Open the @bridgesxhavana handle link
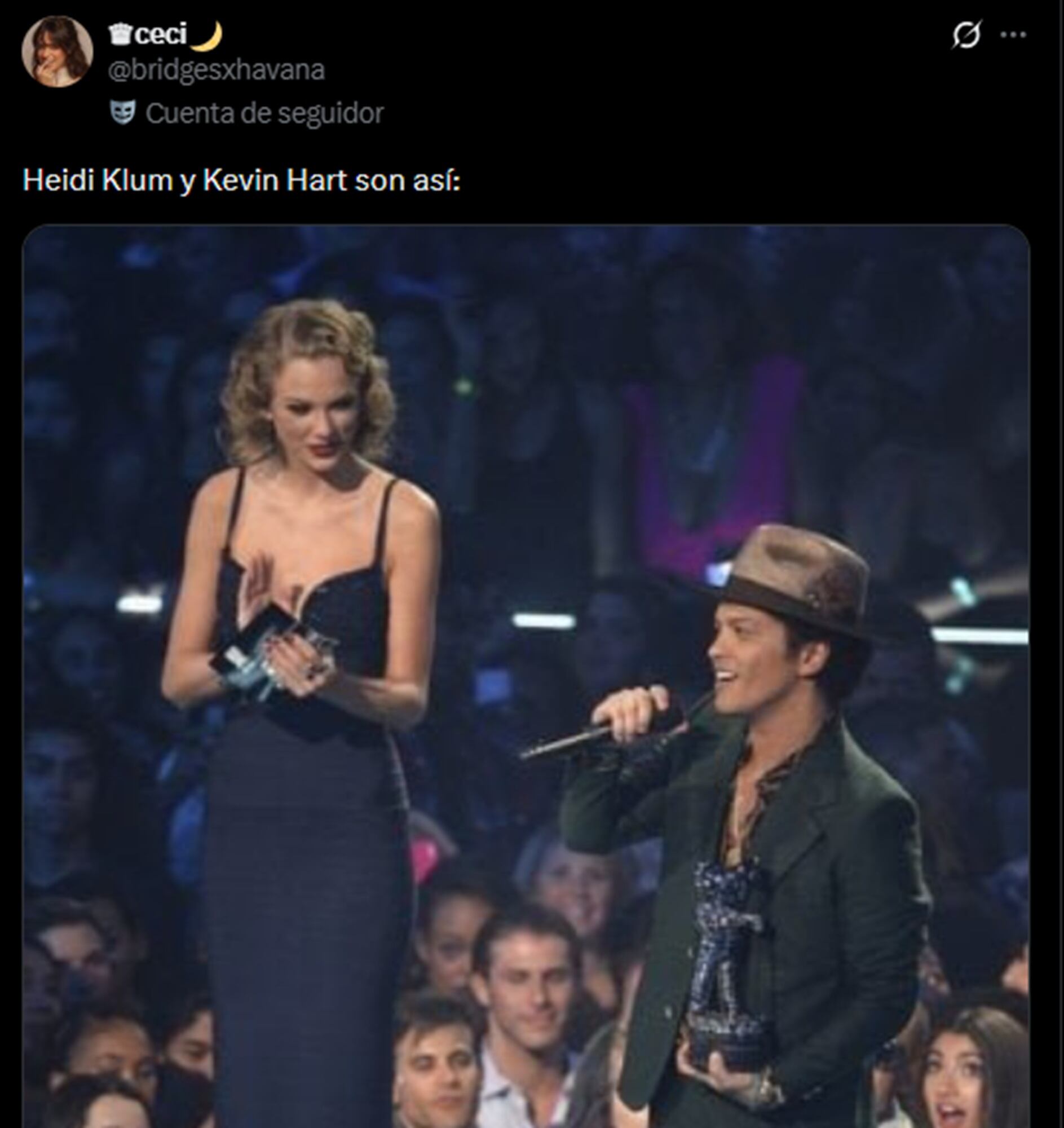The width and height of the screenshot is (1064, 1128). [x=216, y=70]
